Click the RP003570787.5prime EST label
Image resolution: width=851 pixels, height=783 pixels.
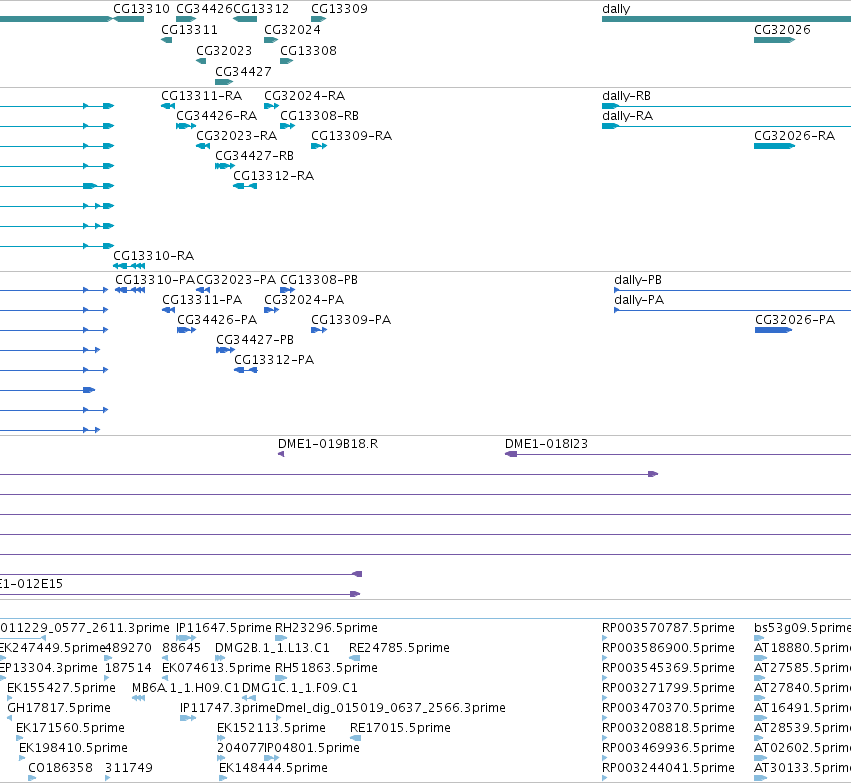pyautogui.click(x=668, y=627)
